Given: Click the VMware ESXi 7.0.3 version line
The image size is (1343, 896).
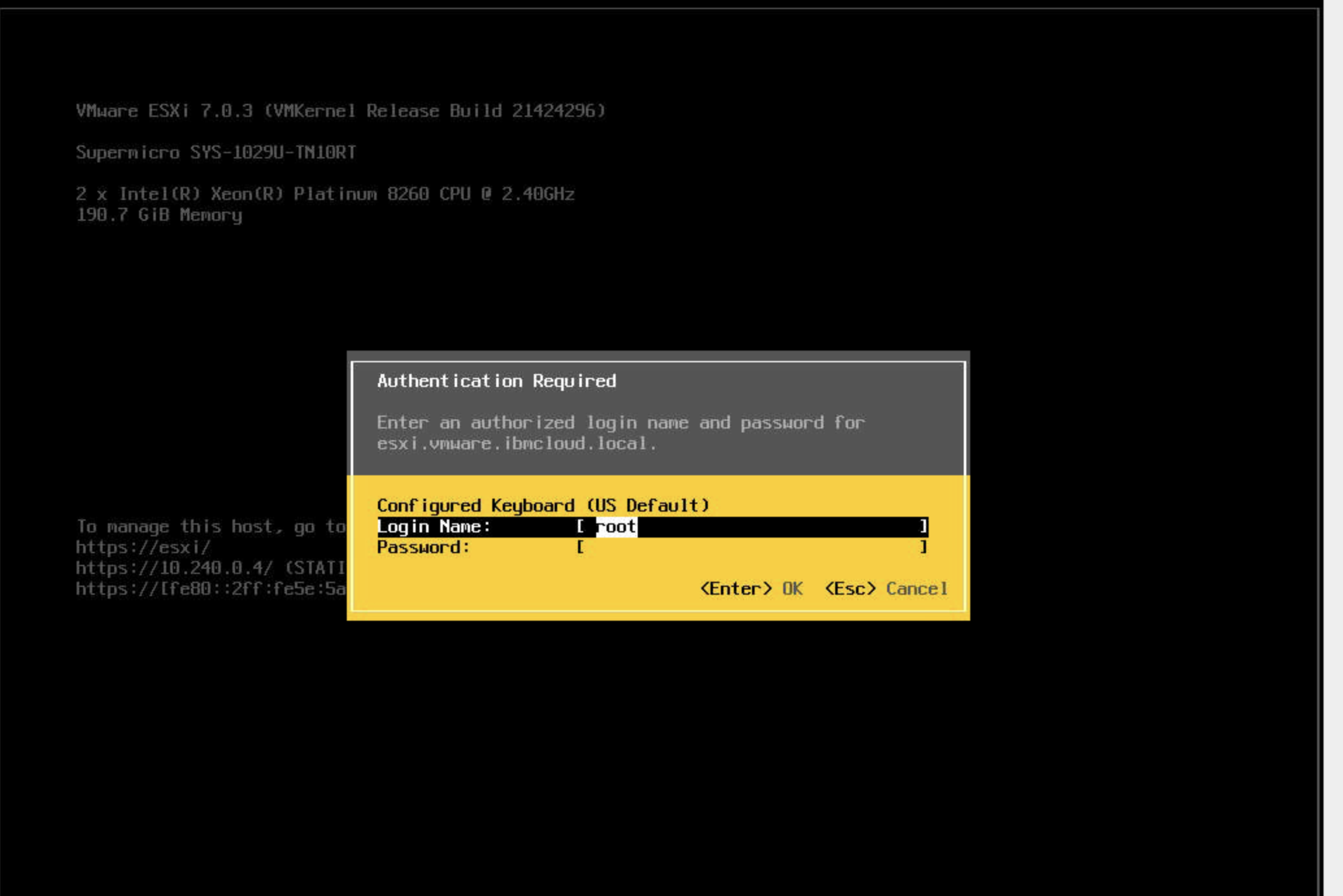Looking at the screenshot, I should pos(340,111).
